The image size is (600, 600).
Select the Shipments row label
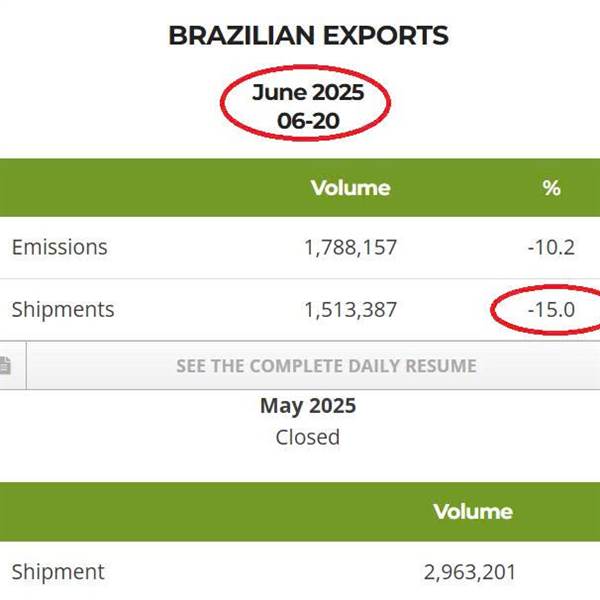(63, 310)
